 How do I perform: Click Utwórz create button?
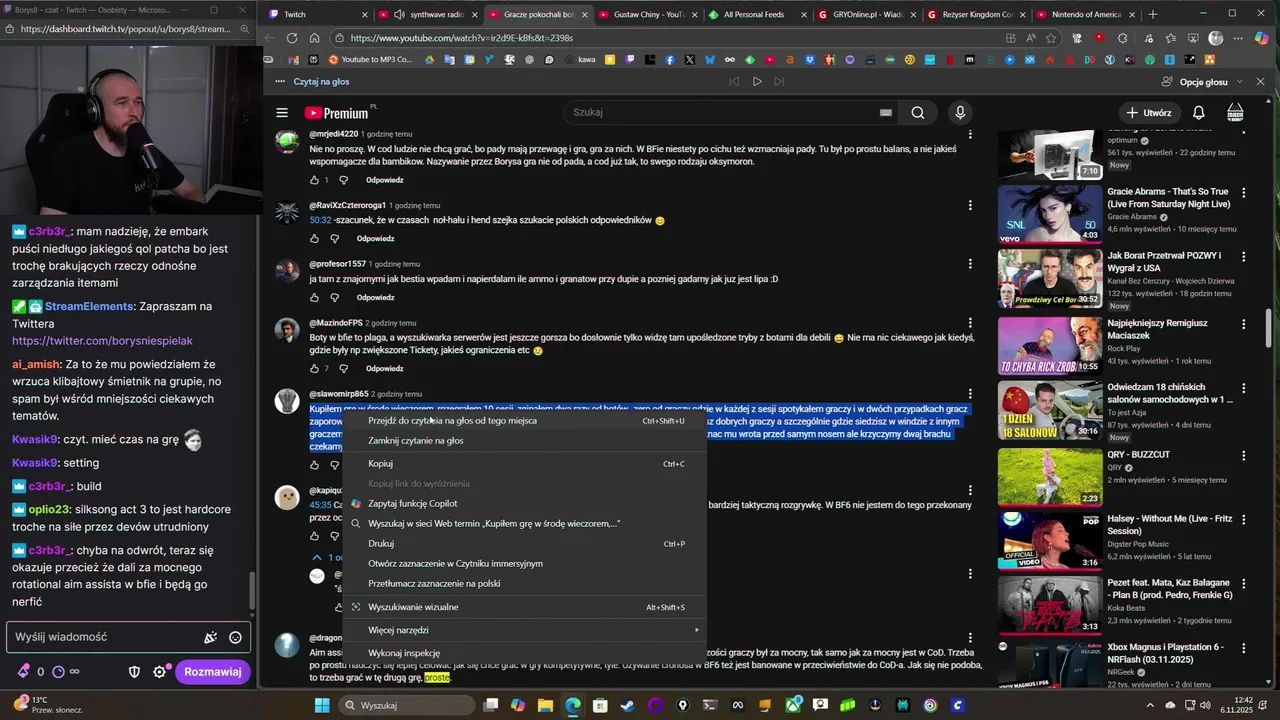pos(1148,113)
